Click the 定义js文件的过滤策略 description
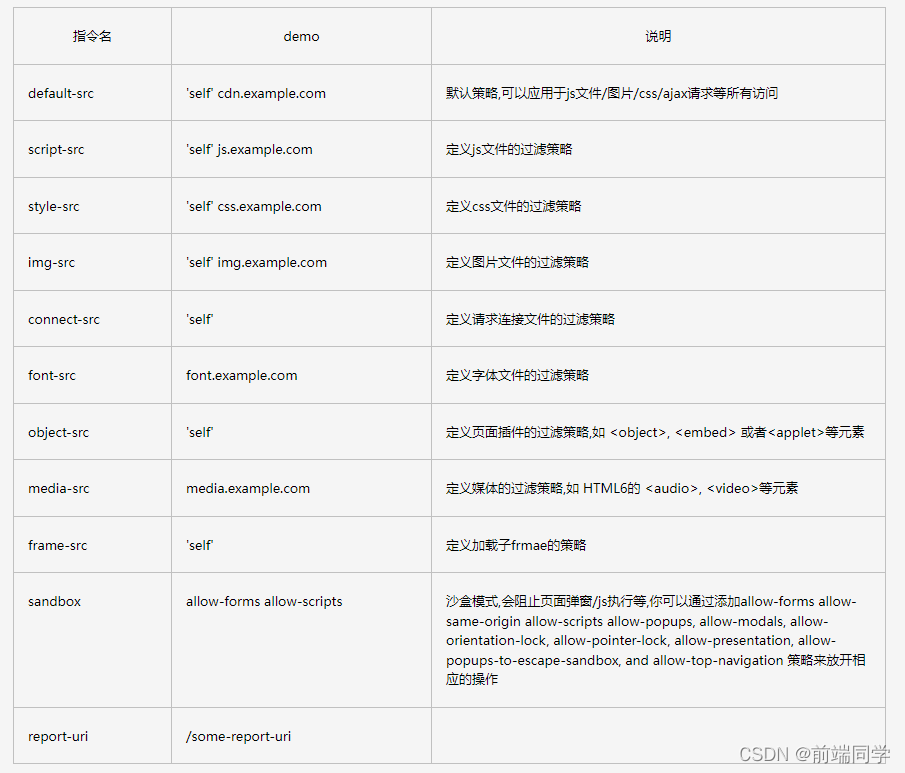 pos(509,150)
